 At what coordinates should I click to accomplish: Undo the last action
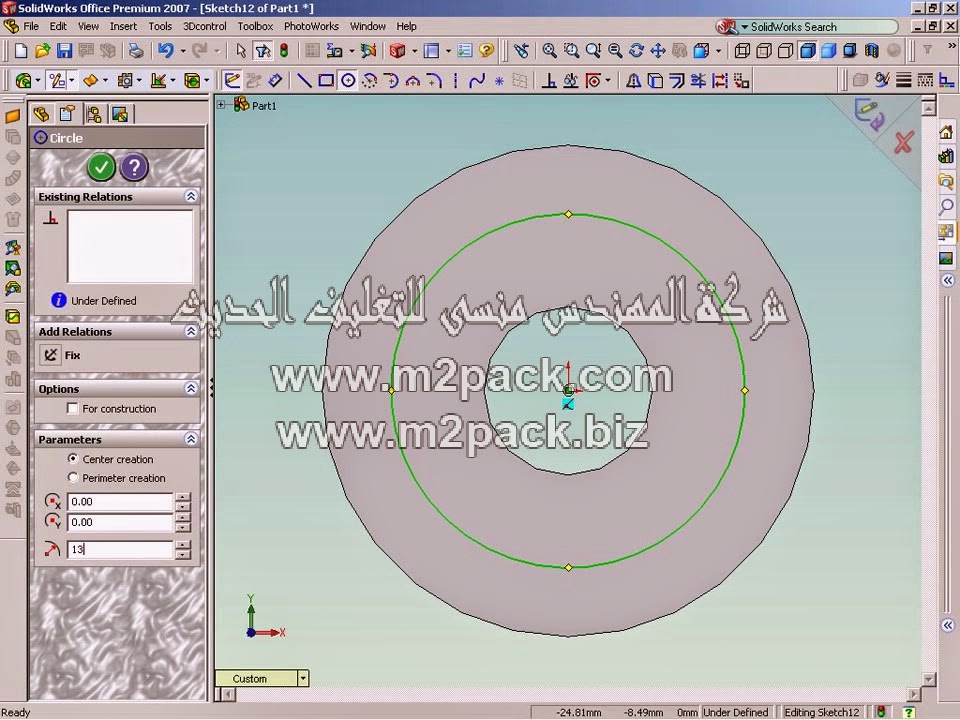165,51
